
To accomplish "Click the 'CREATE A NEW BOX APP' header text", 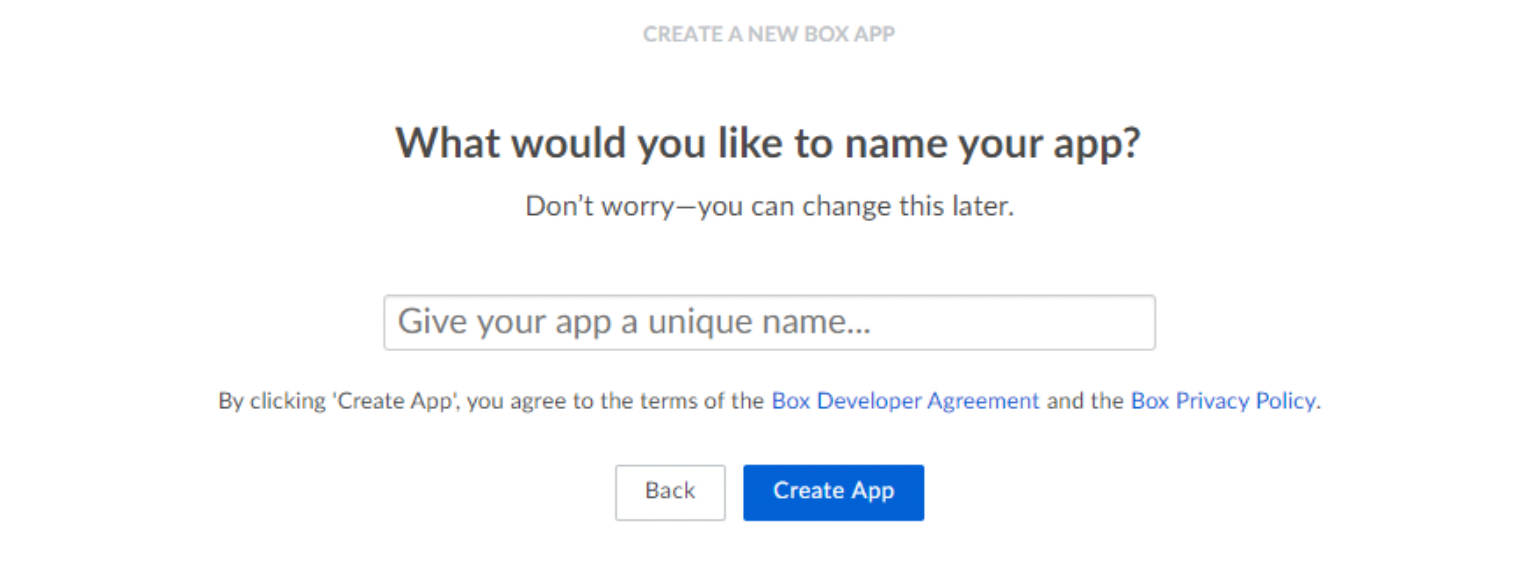I will tap(769, 34).
